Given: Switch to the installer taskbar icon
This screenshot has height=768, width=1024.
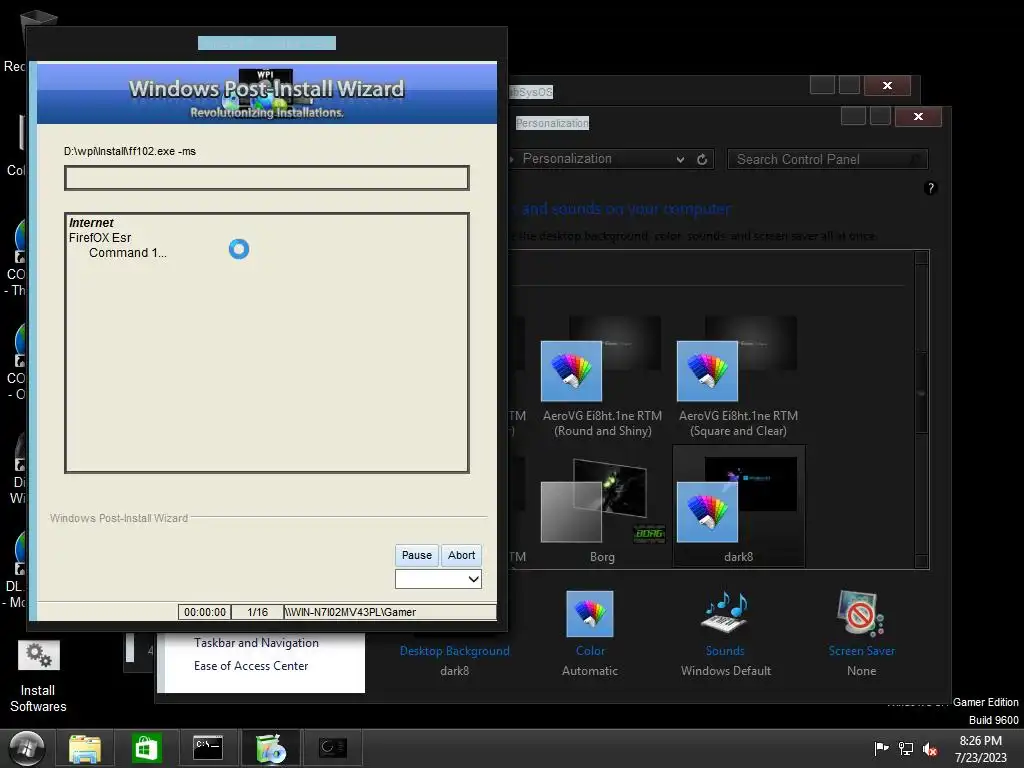Looking at the screenshot, I should click(x=270, y=748).
